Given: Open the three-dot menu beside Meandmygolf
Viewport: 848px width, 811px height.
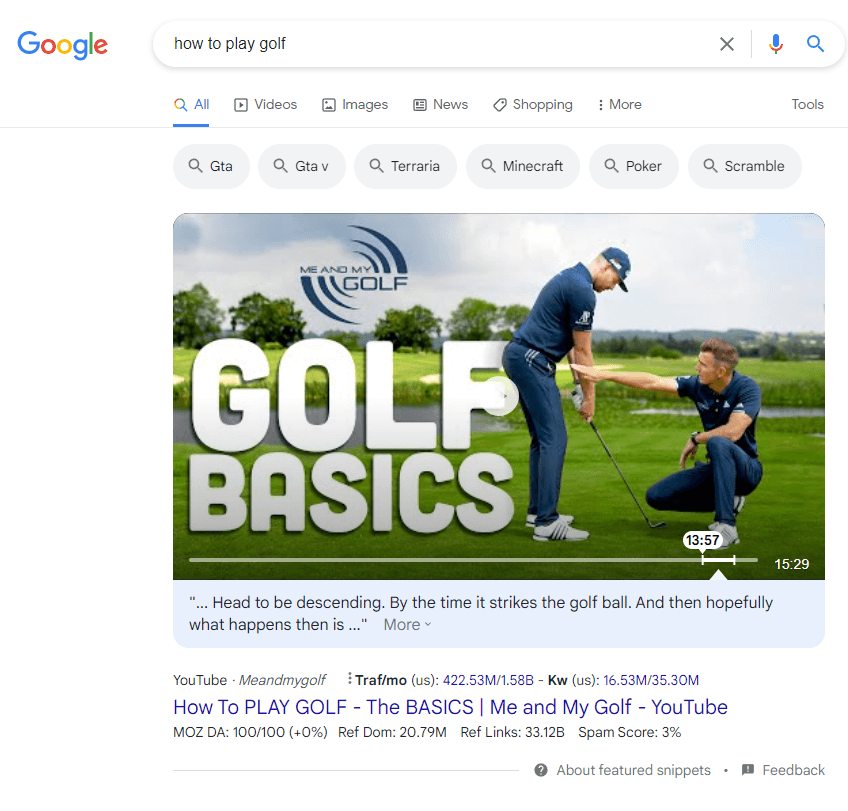Looking at the screenshot, I should click(349, 678).
